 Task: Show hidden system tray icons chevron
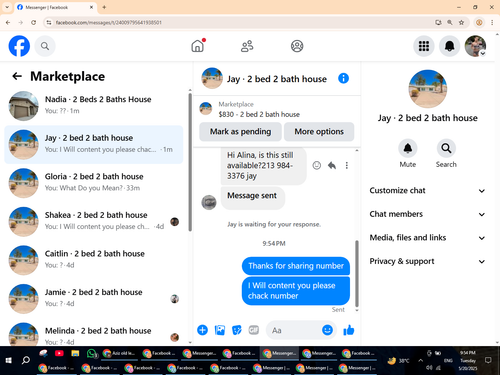(420, 360)
